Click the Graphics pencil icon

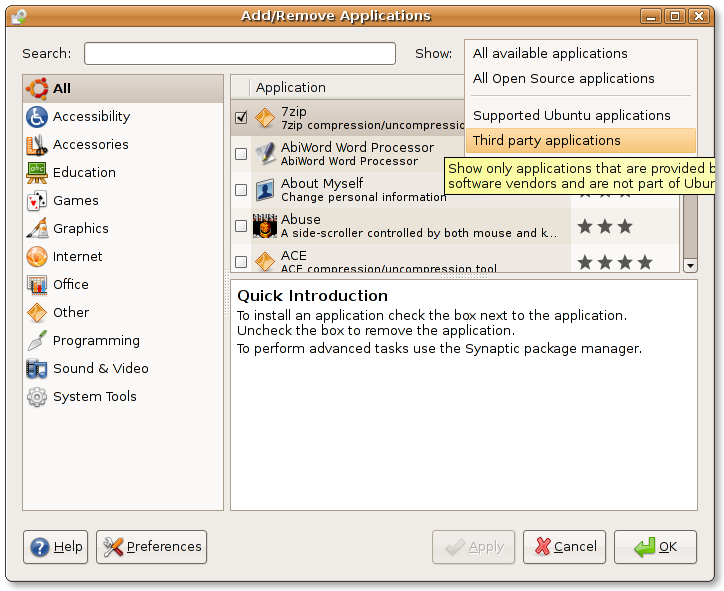37,229
